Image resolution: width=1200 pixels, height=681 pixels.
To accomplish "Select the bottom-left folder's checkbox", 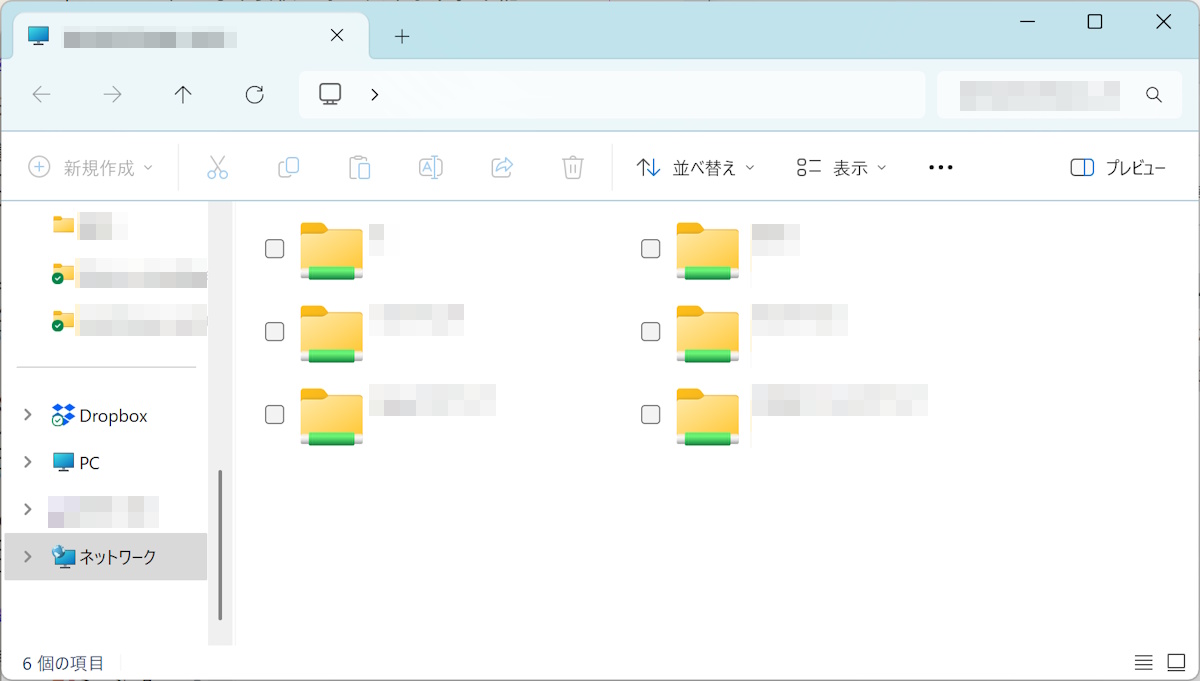I will pyautogui.click(x=274, y=414).
